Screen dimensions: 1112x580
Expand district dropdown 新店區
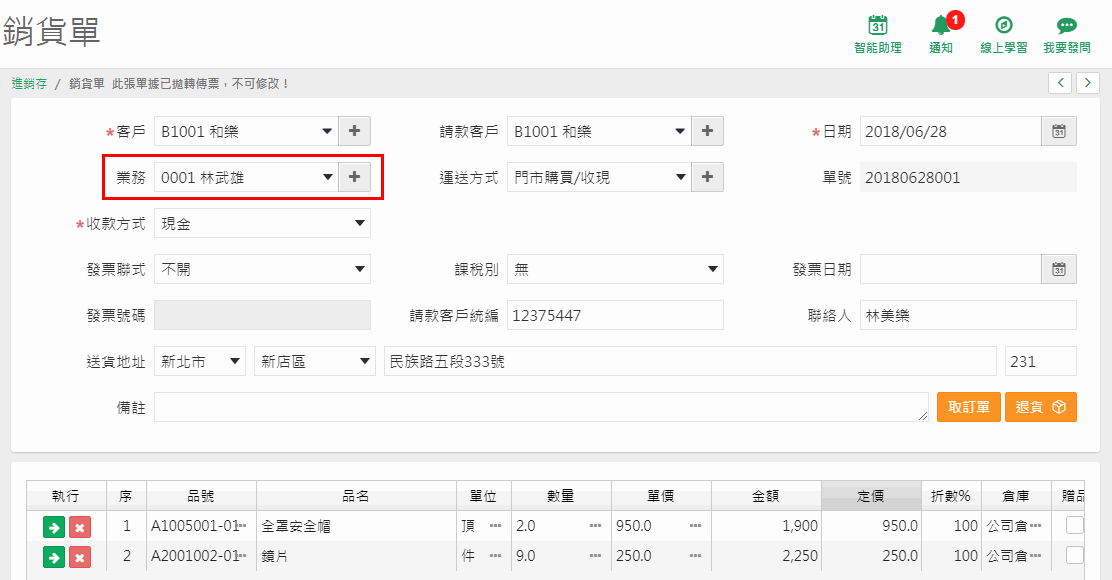[315, 362]
